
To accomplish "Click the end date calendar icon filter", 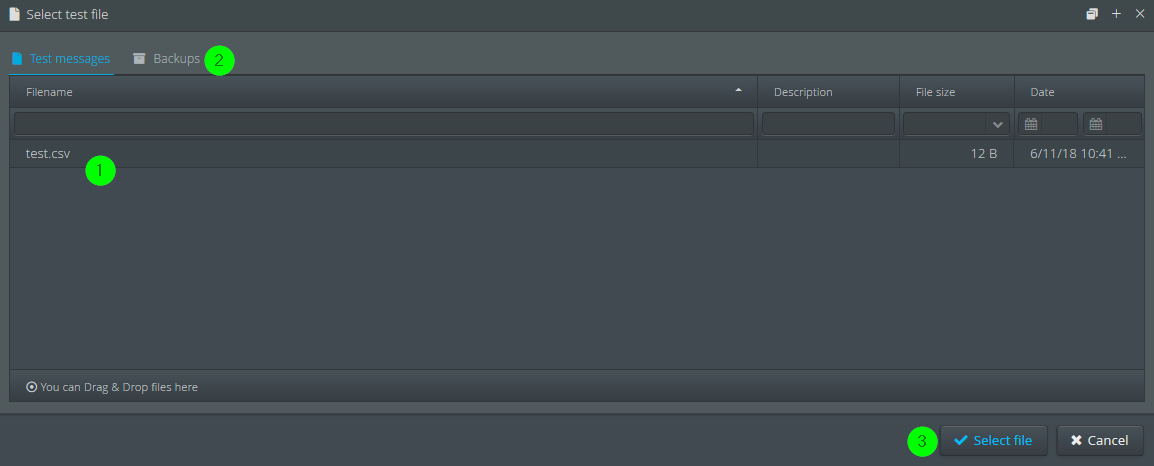I will pyautogui.click(x=1096, y=124).
